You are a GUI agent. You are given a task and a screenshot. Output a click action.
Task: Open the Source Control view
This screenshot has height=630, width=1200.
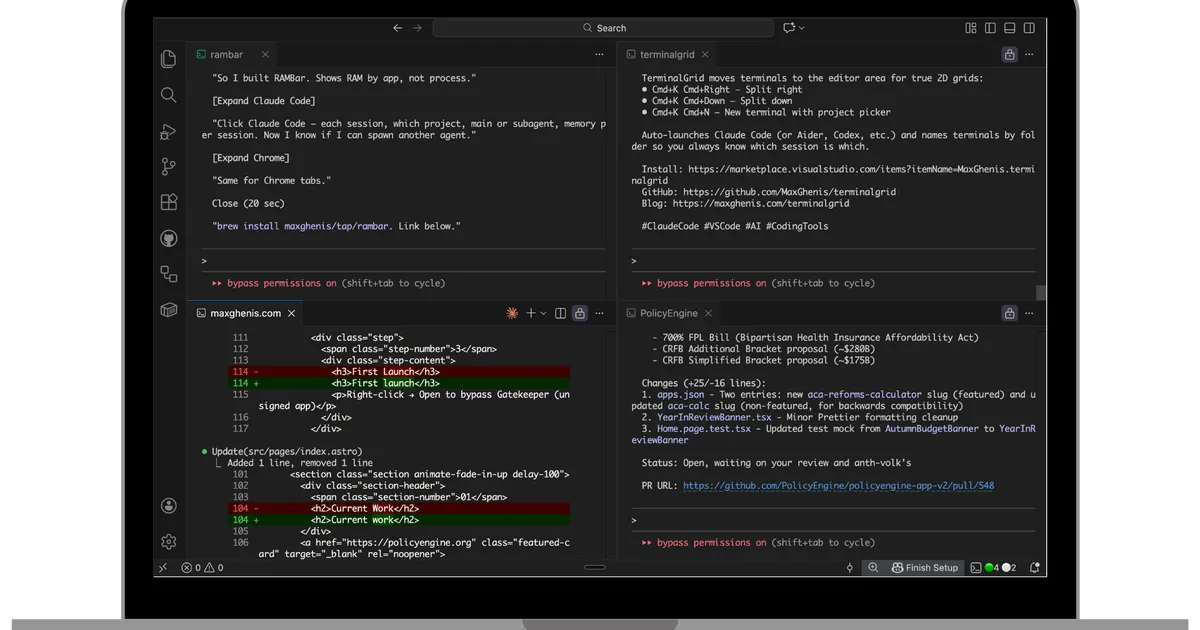click(x=168, y=167)
